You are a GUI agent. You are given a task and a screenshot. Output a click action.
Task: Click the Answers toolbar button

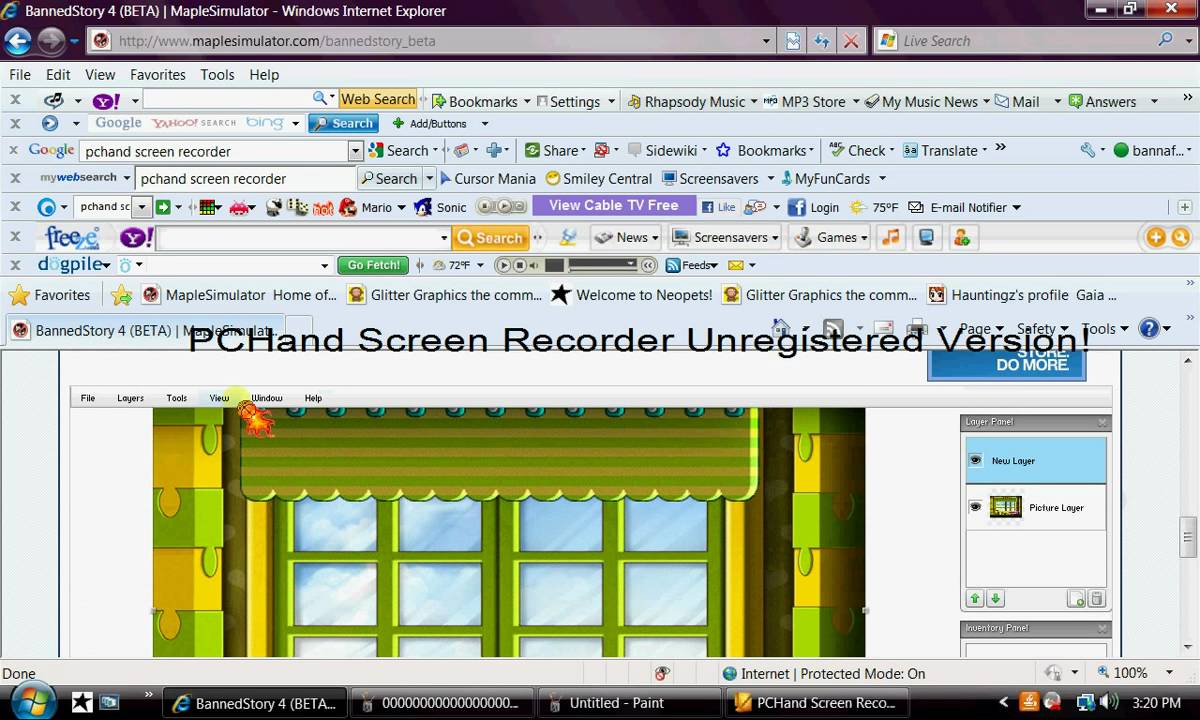point(1102,101)
